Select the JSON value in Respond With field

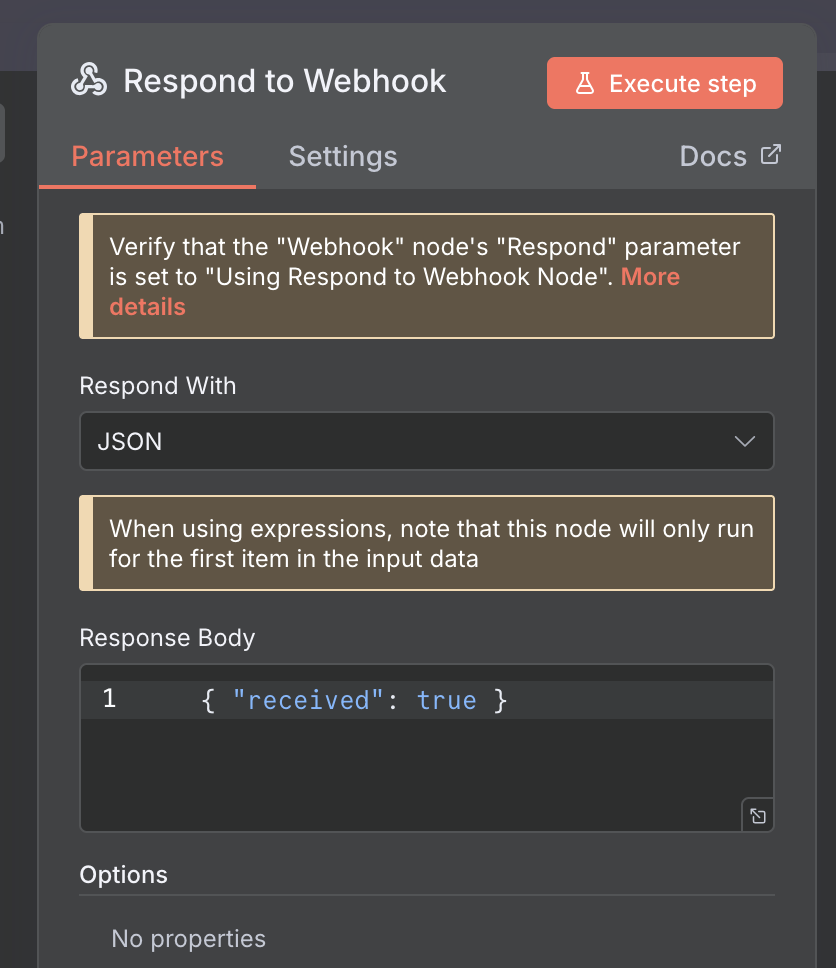pos(130,441)
